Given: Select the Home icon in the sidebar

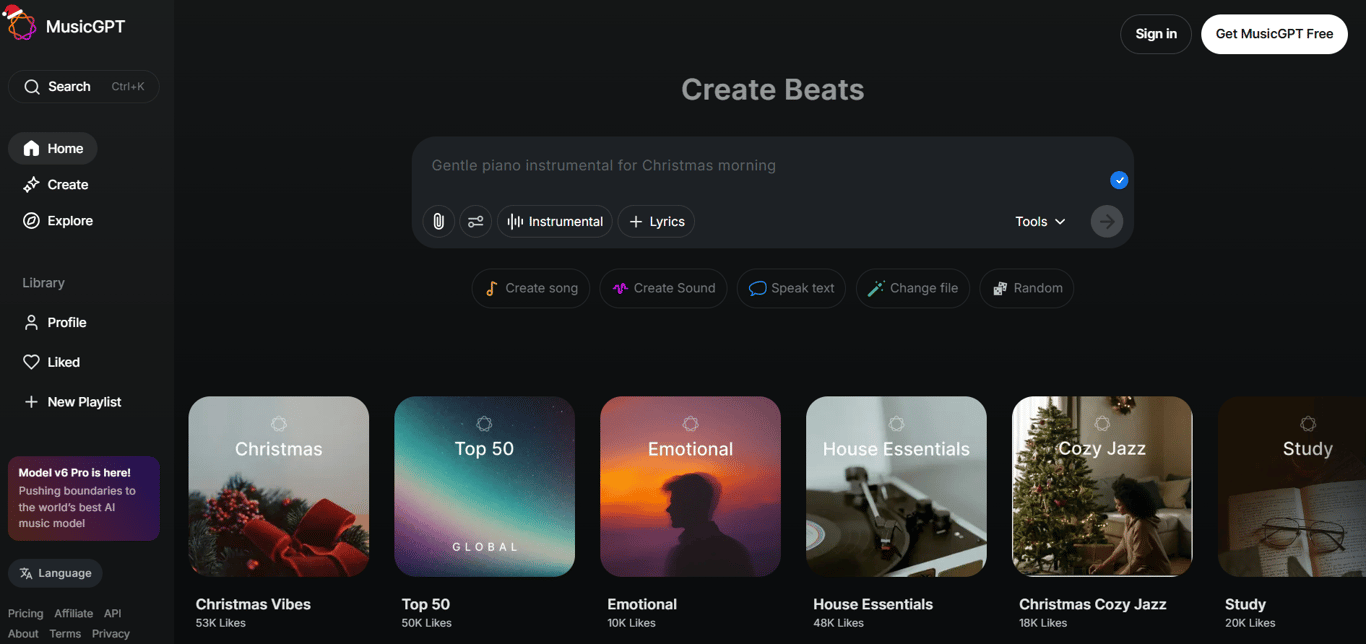Looking at the screenshot, I should click(32, 148).
